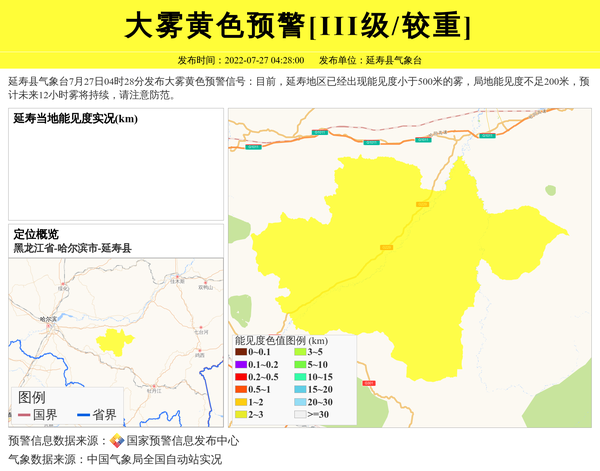Select the orange 0.5~1 legend swatch

[x=241, y=389]
